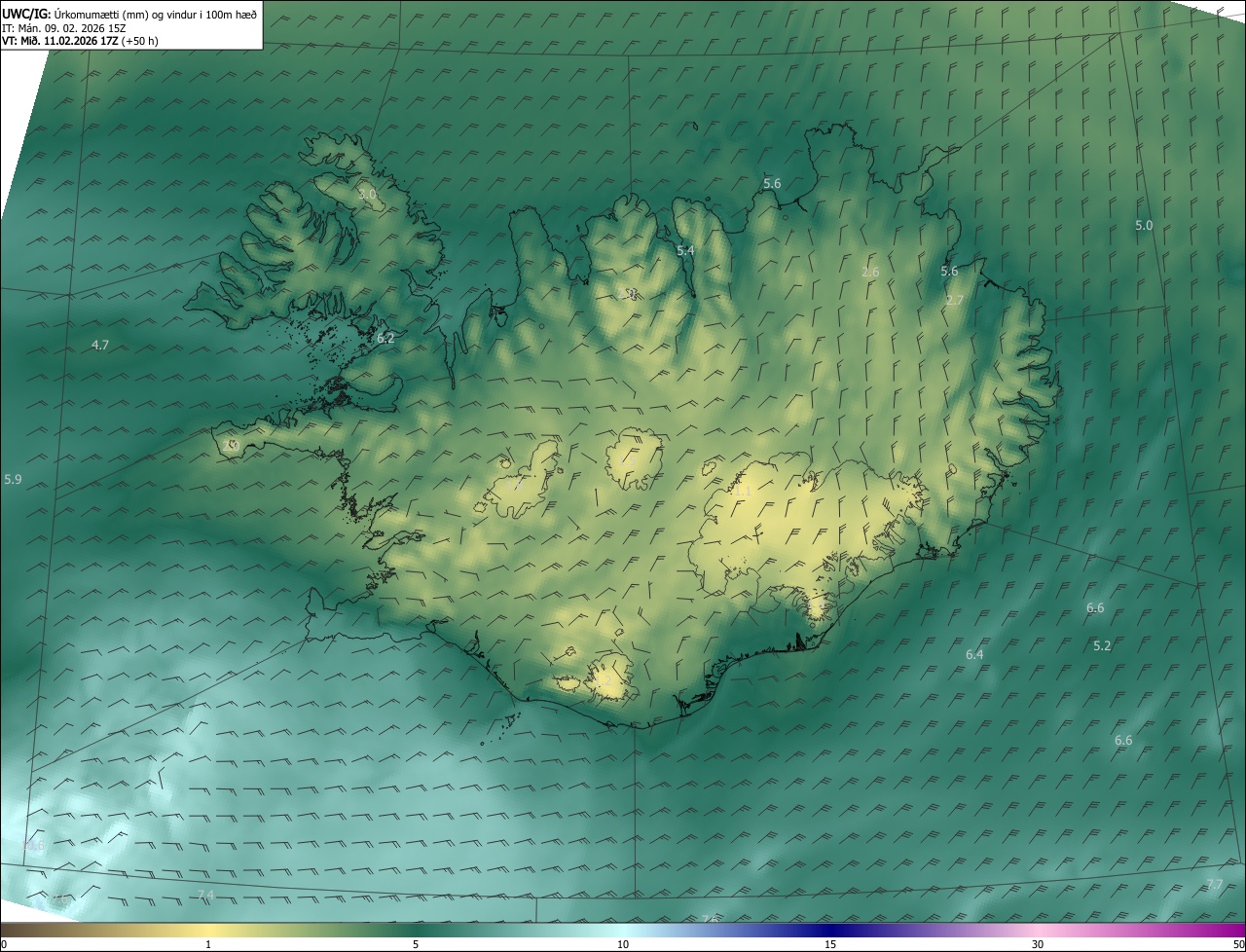The width and height of the screenshot is (1246, 952).
Task: Click the valid time "VT: Mið. 11.02.2026 17Z (+50 h)"
Action: point(80,41)
